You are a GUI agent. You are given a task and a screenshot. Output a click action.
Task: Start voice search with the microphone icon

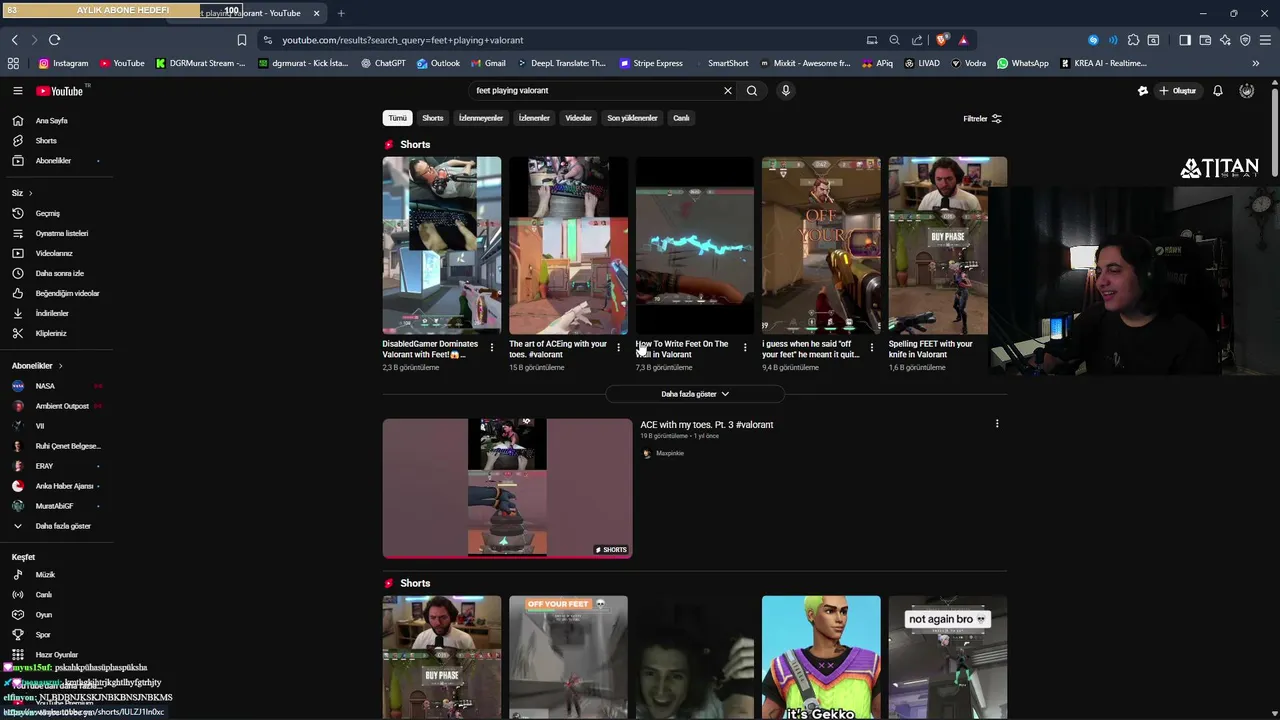click(x=786, y=91)
